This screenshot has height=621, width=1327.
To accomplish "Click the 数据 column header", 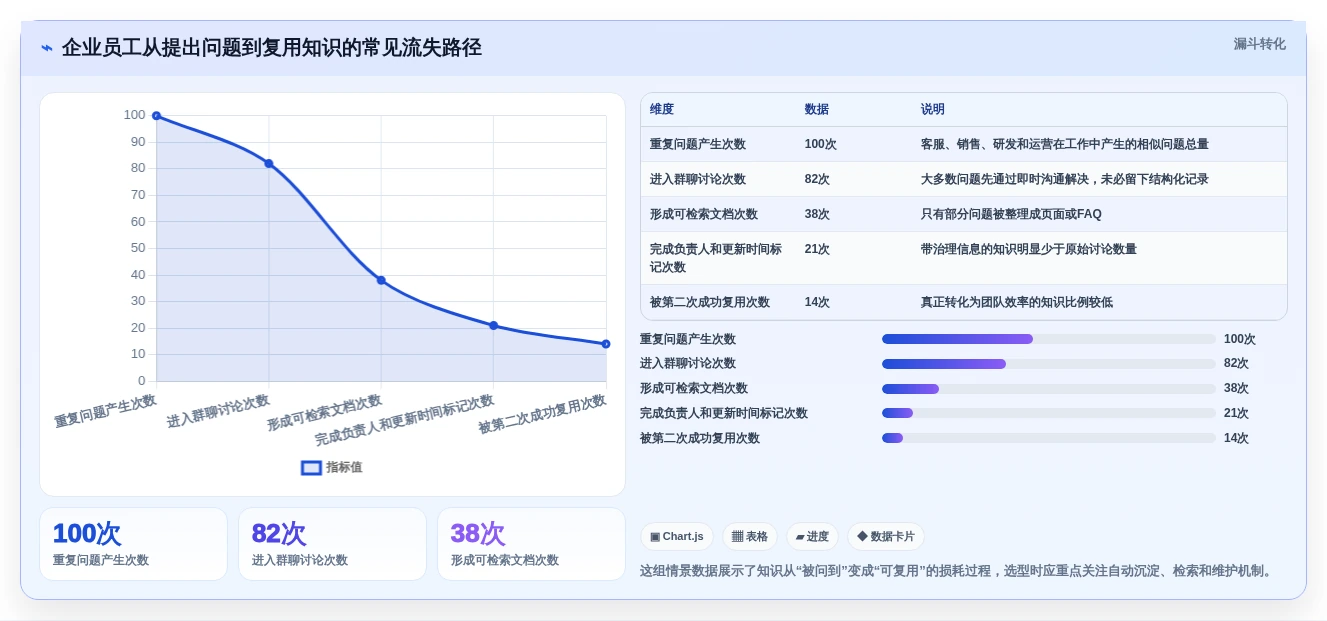I will pyautogui.click(x=816, y=109).
